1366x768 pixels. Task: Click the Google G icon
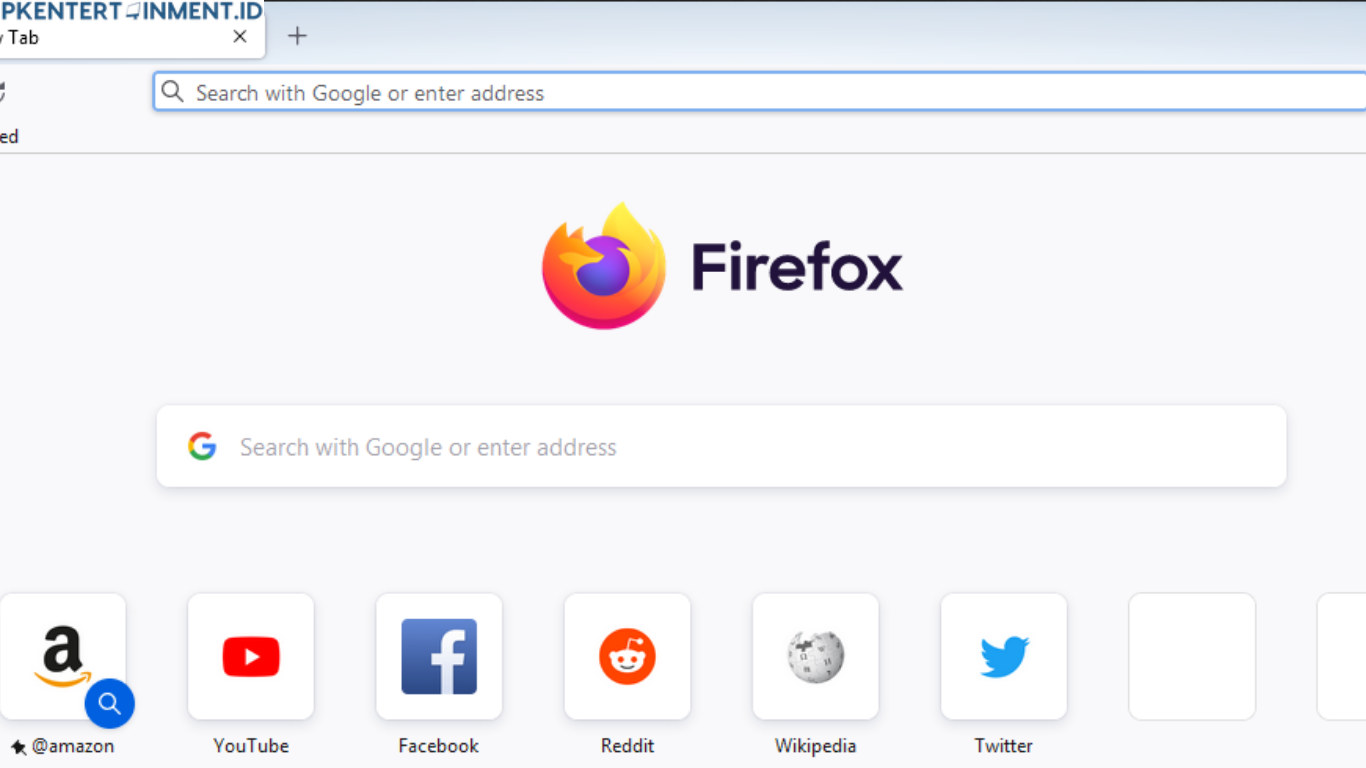tap(202, 446)
